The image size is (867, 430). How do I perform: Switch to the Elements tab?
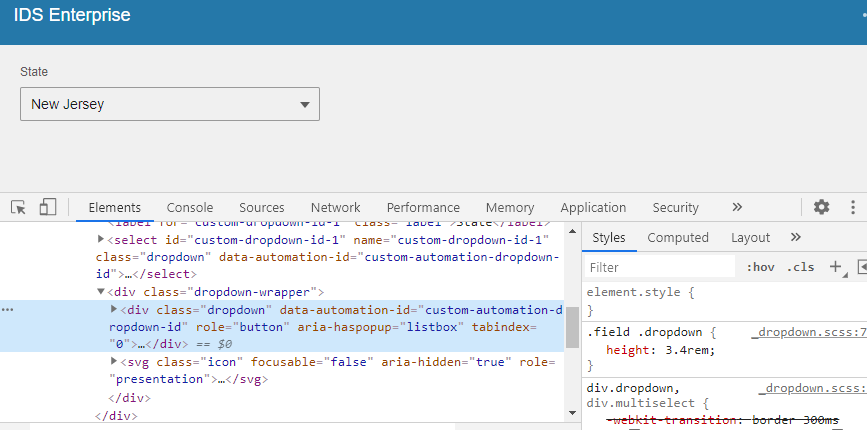click(114, 208)
